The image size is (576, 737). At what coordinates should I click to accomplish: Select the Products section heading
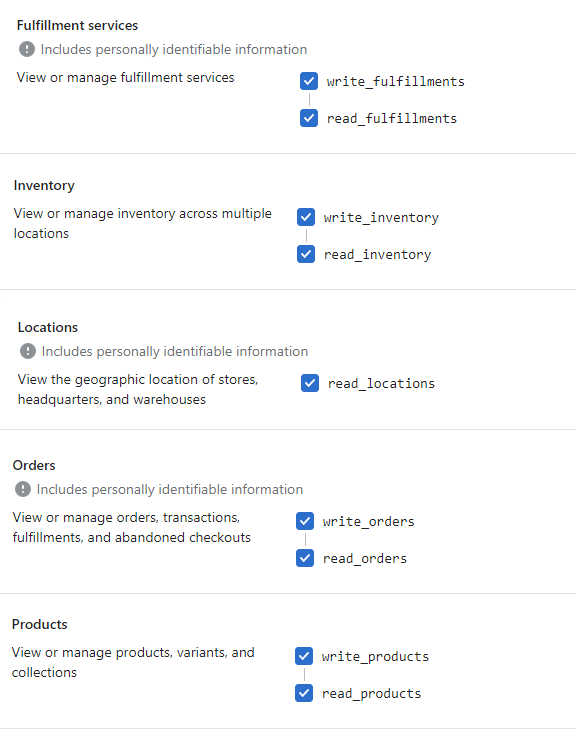point(39,624)
